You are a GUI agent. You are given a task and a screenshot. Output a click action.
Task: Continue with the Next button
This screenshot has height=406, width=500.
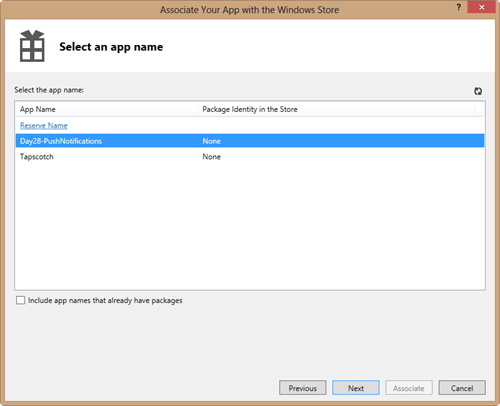point(356,388)
